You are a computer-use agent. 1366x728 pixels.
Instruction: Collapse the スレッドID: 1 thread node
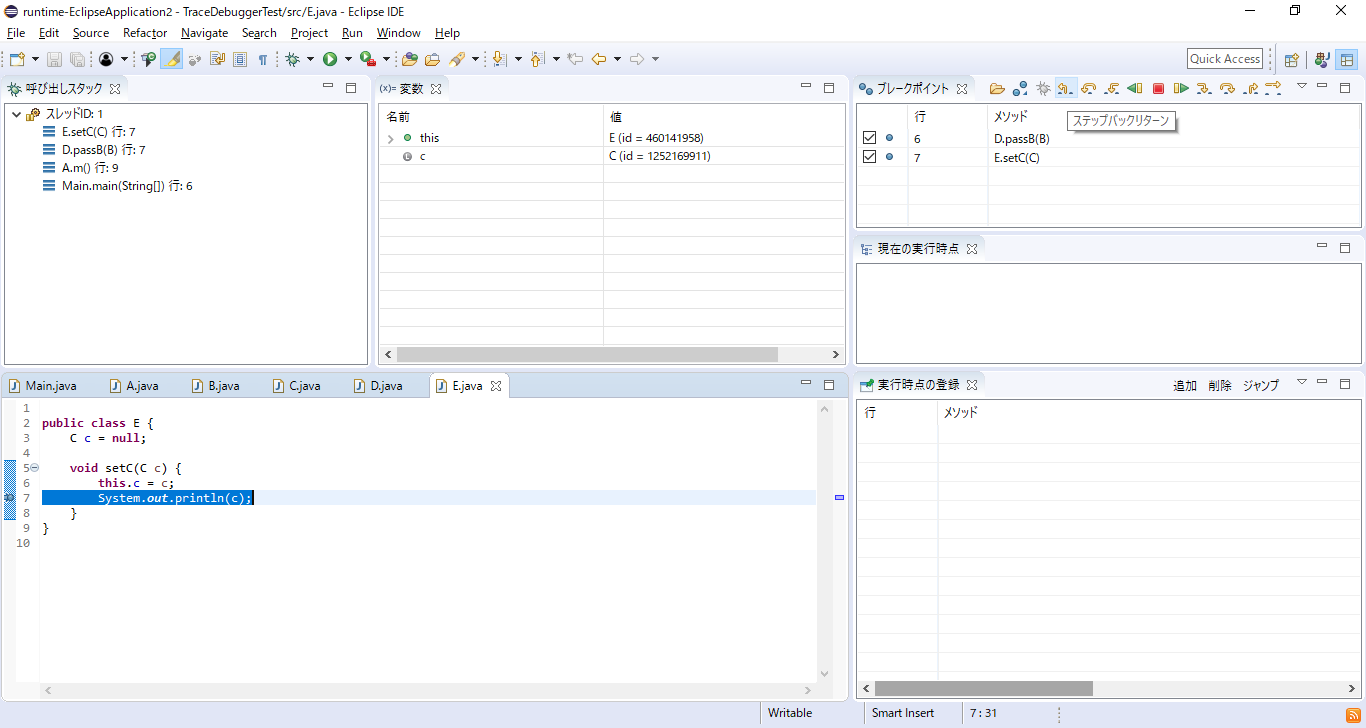pos(17,114)
